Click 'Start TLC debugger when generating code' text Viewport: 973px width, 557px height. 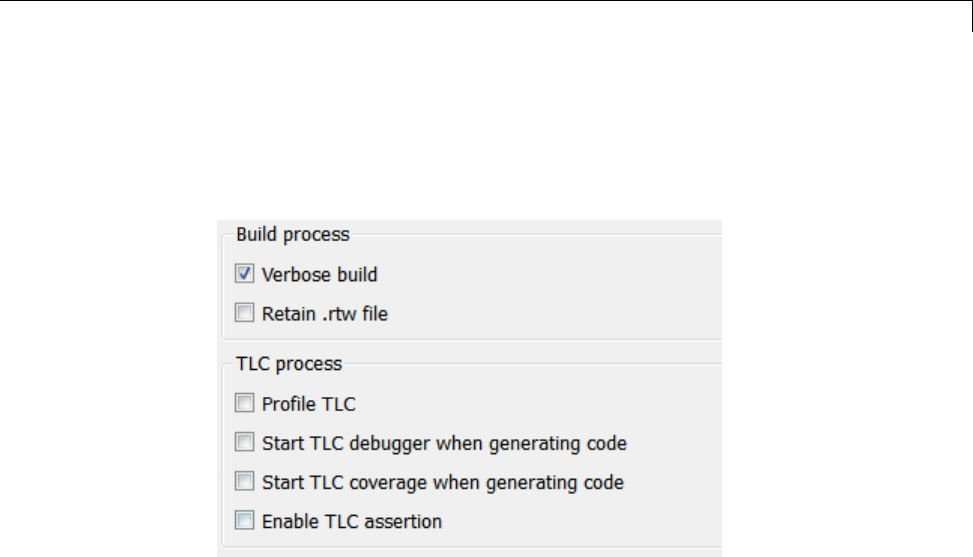(x=444, y=442)
